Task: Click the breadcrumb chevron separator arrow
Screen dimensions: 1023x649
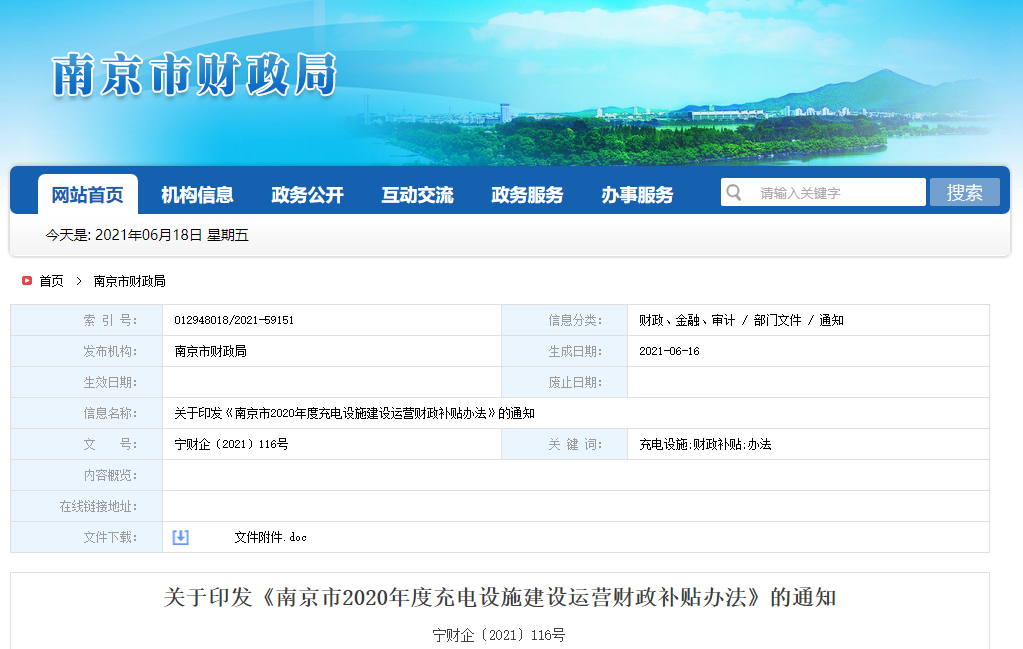Action: (79, 281)
